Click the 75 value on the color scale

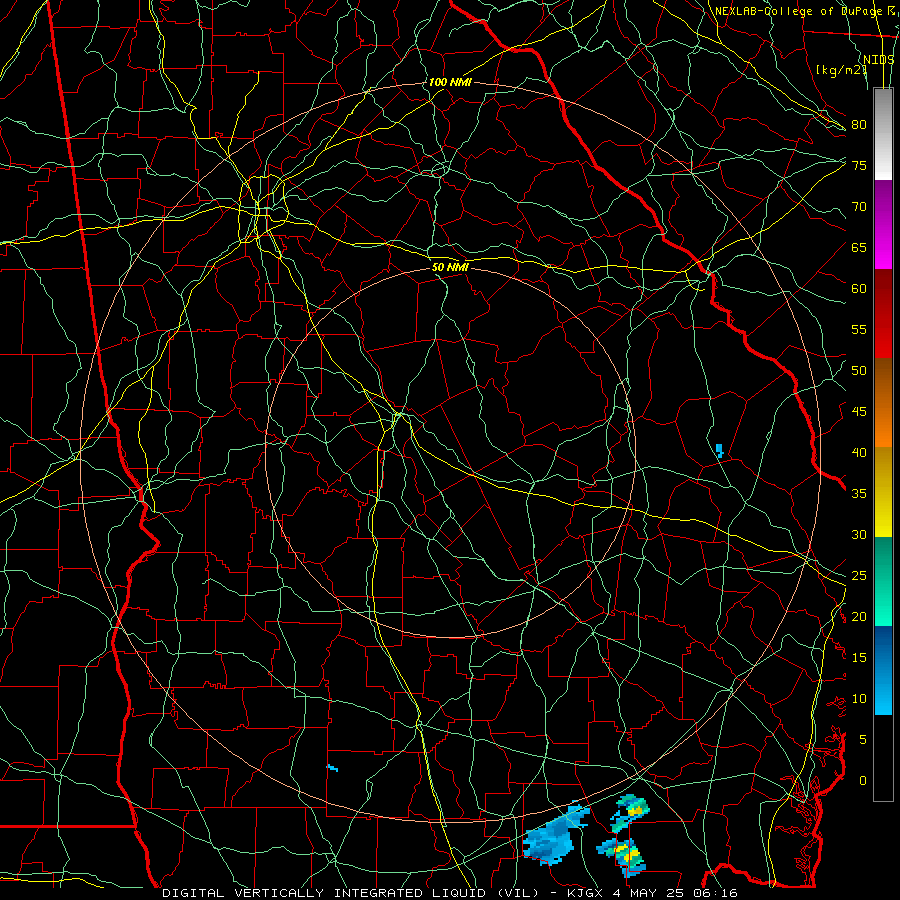[859, 165]
